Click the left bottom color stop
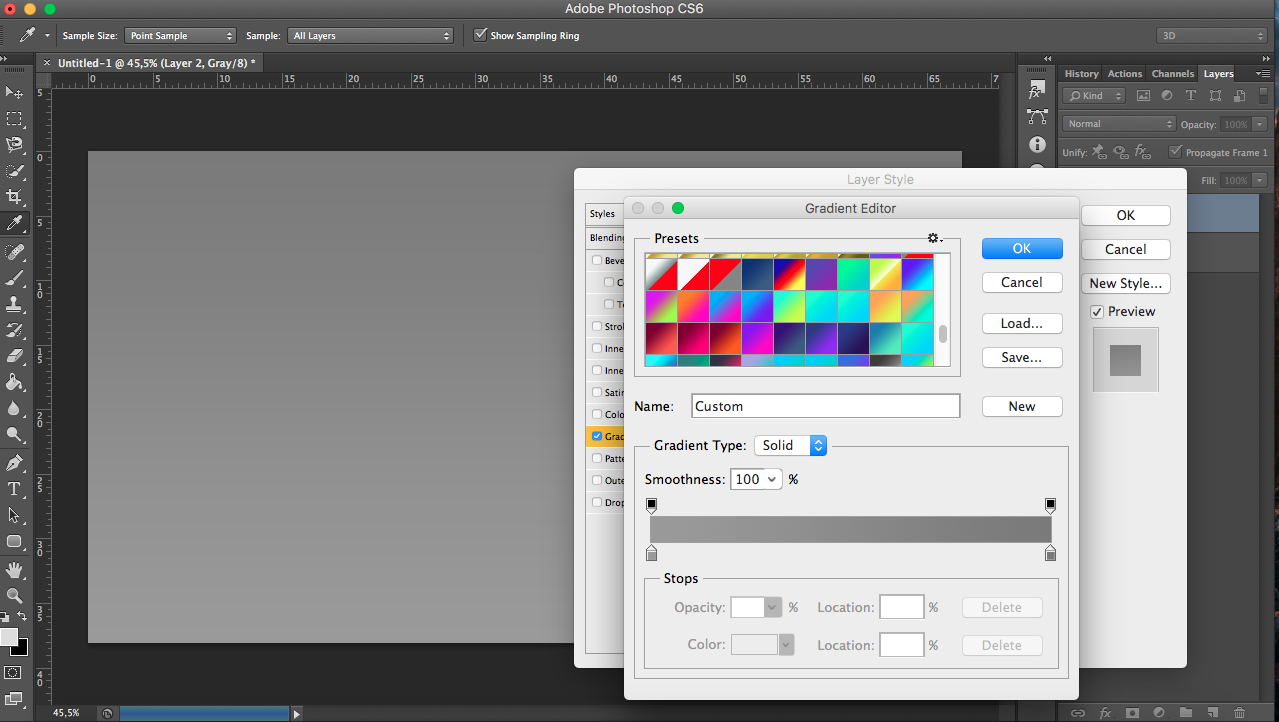Screen dimensions: 1279x722 click(x=652, y=553)
